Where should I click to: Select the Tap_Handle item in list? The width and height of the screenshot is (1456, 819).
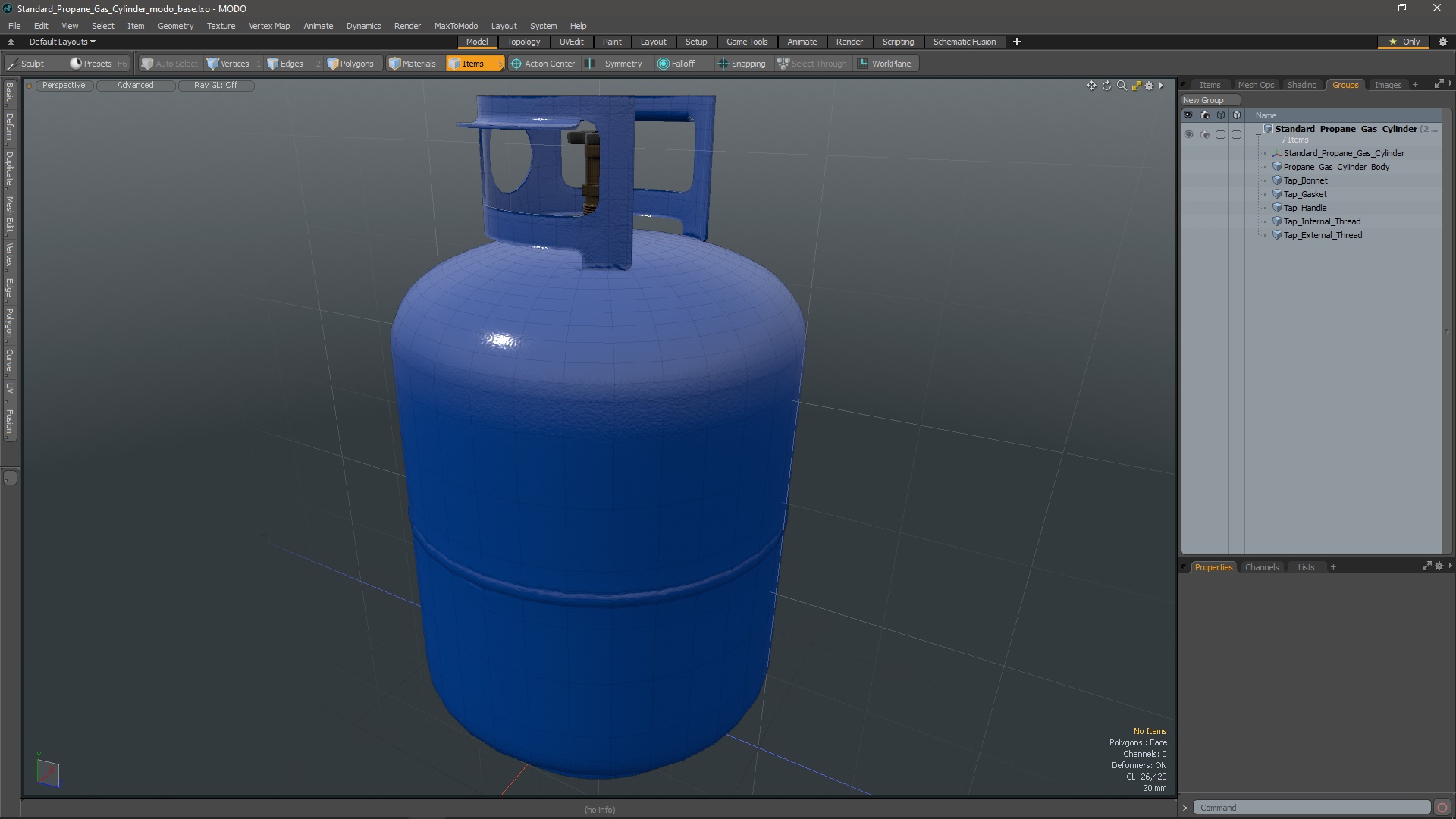[x=1304, y=208]
